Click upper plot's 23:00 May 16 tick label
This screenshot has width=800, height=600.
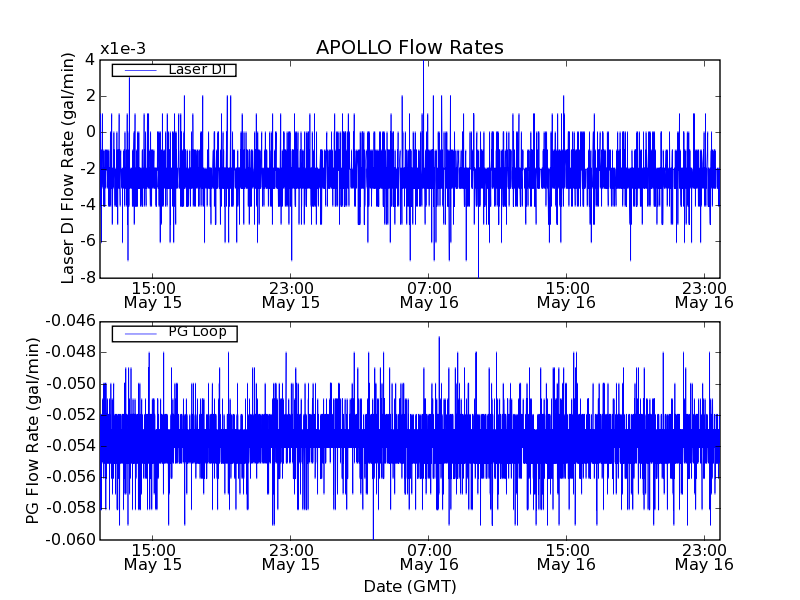click(x=704, y=294)
